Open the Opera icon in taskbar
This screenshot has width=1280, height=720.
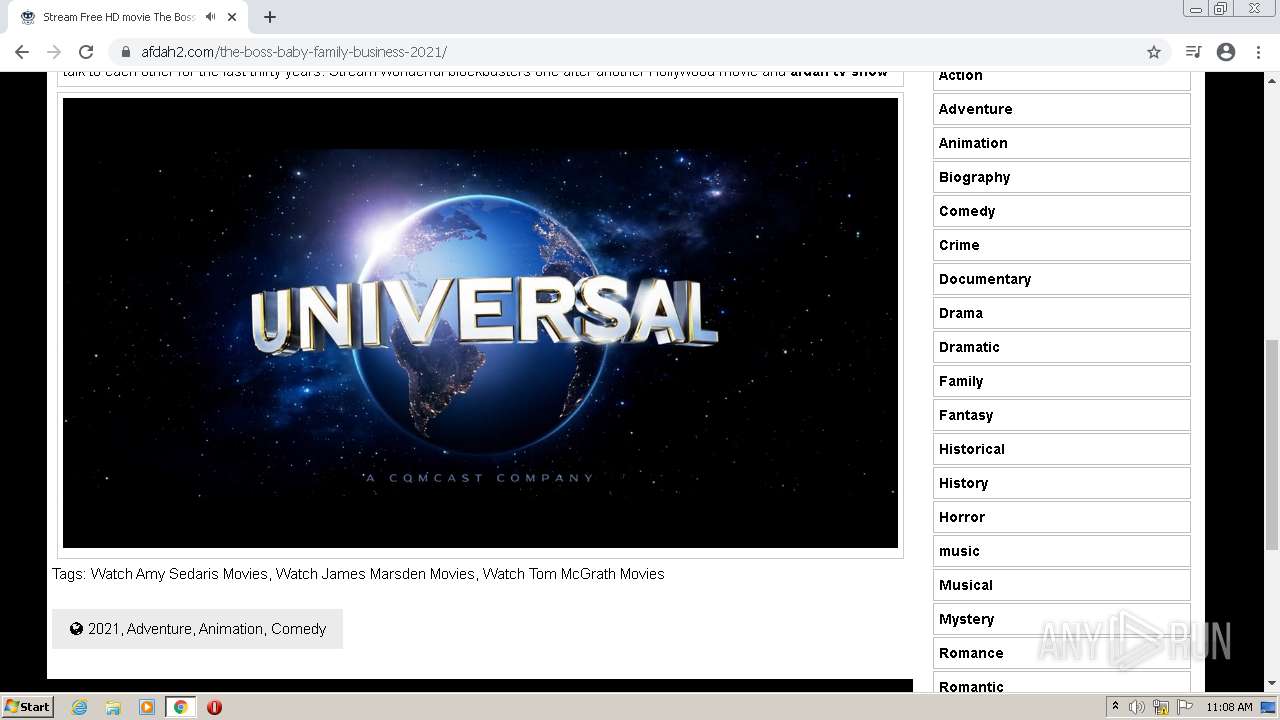214,707
